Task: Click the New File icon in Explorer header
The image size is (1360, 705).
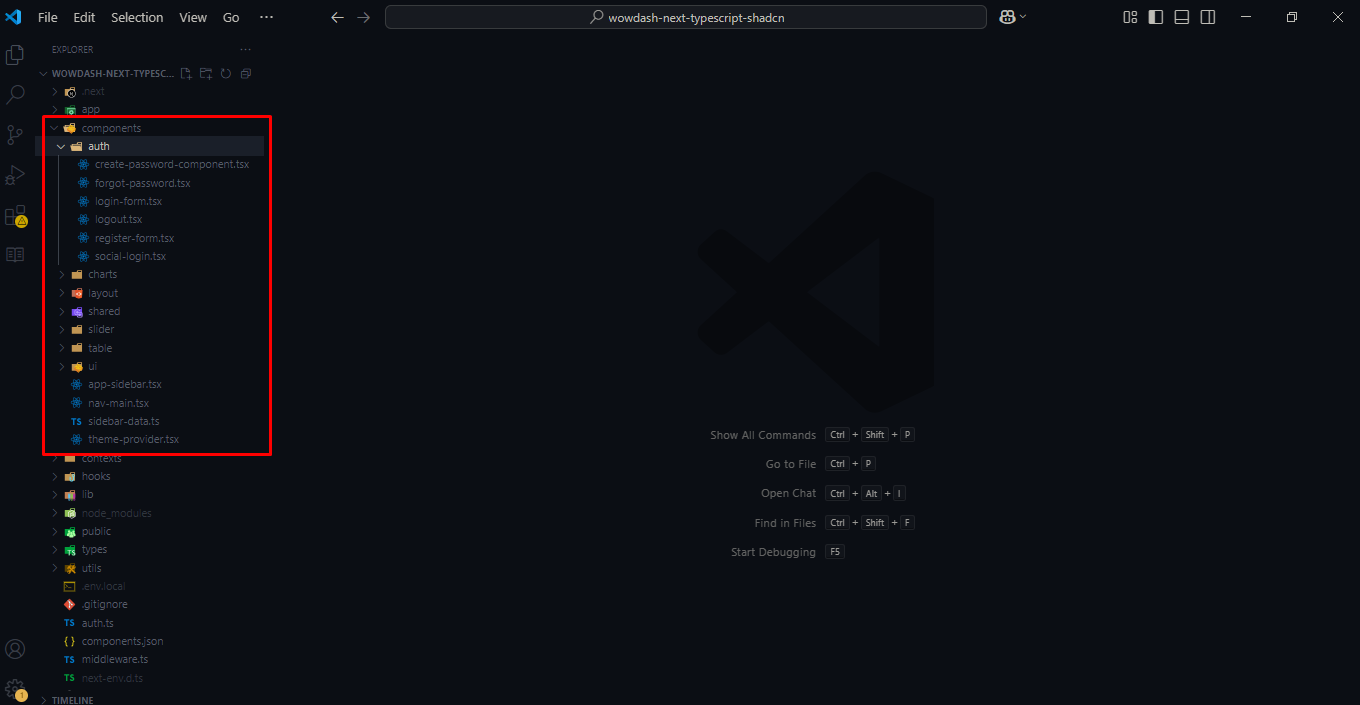Action: 185,73
